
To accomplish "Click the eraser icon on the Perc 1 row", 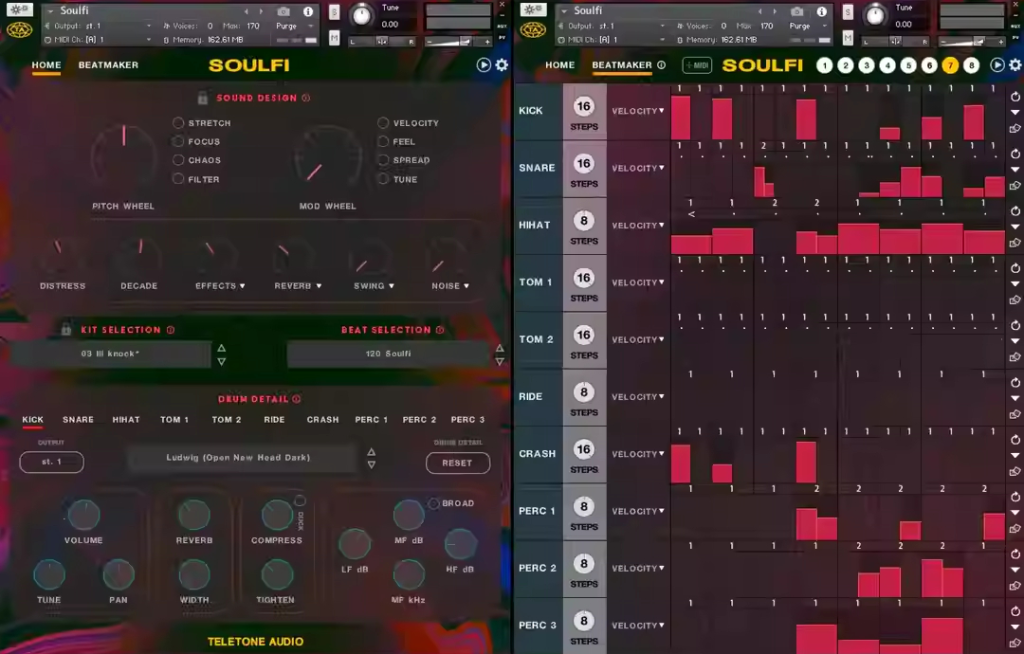I will 1015,529.
